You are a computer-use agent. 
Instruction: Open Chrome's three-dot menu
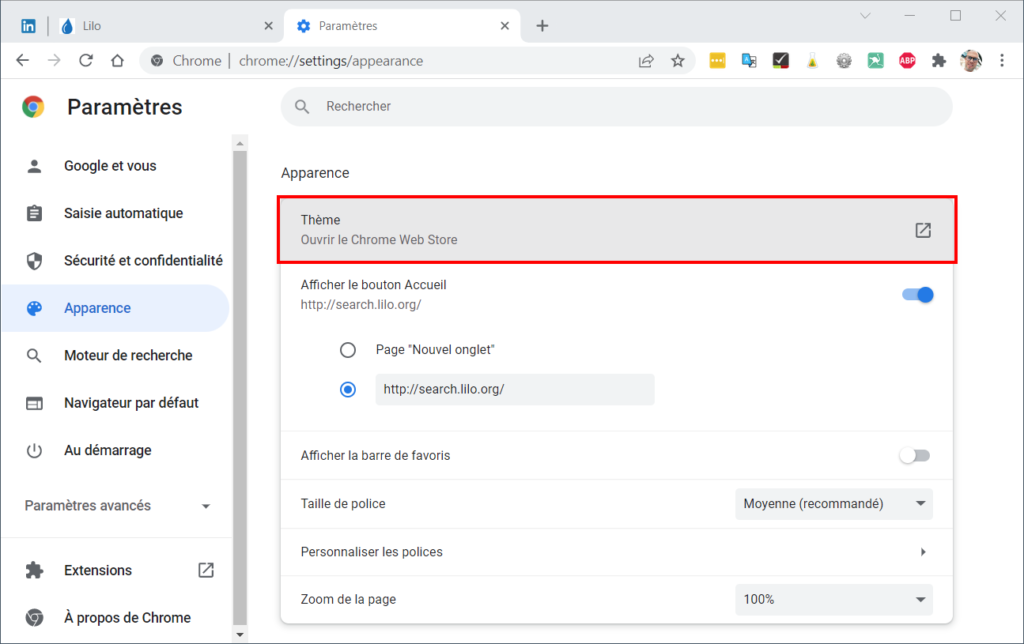coord(1002,61)
